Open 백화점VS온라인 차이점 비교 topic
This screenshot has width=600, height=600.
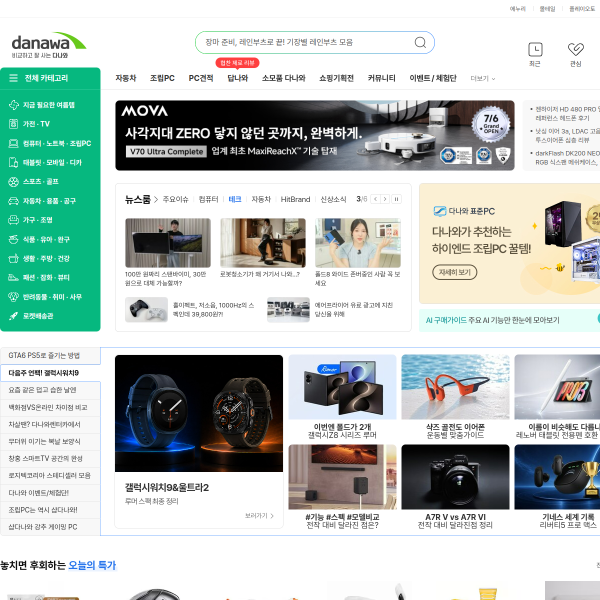pos(50,408)
